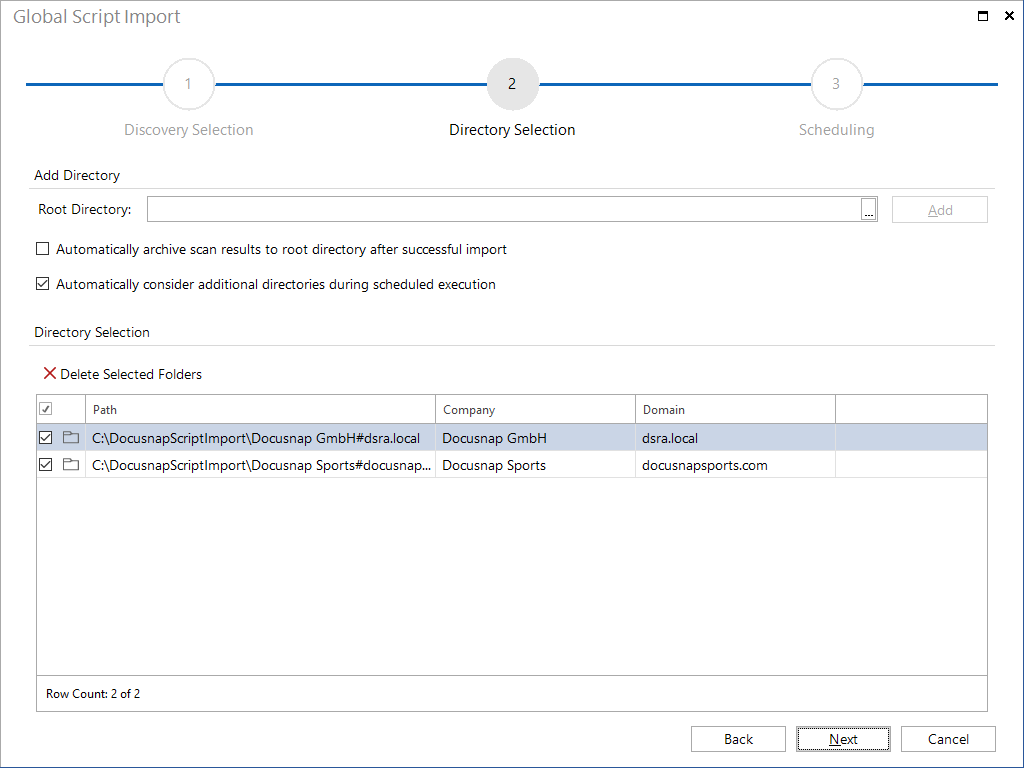The width and height of the screenshot is (1024, 768).
Task: Open the browse ellipsis button for Root Directory
Action: click(x=869, y=210)
